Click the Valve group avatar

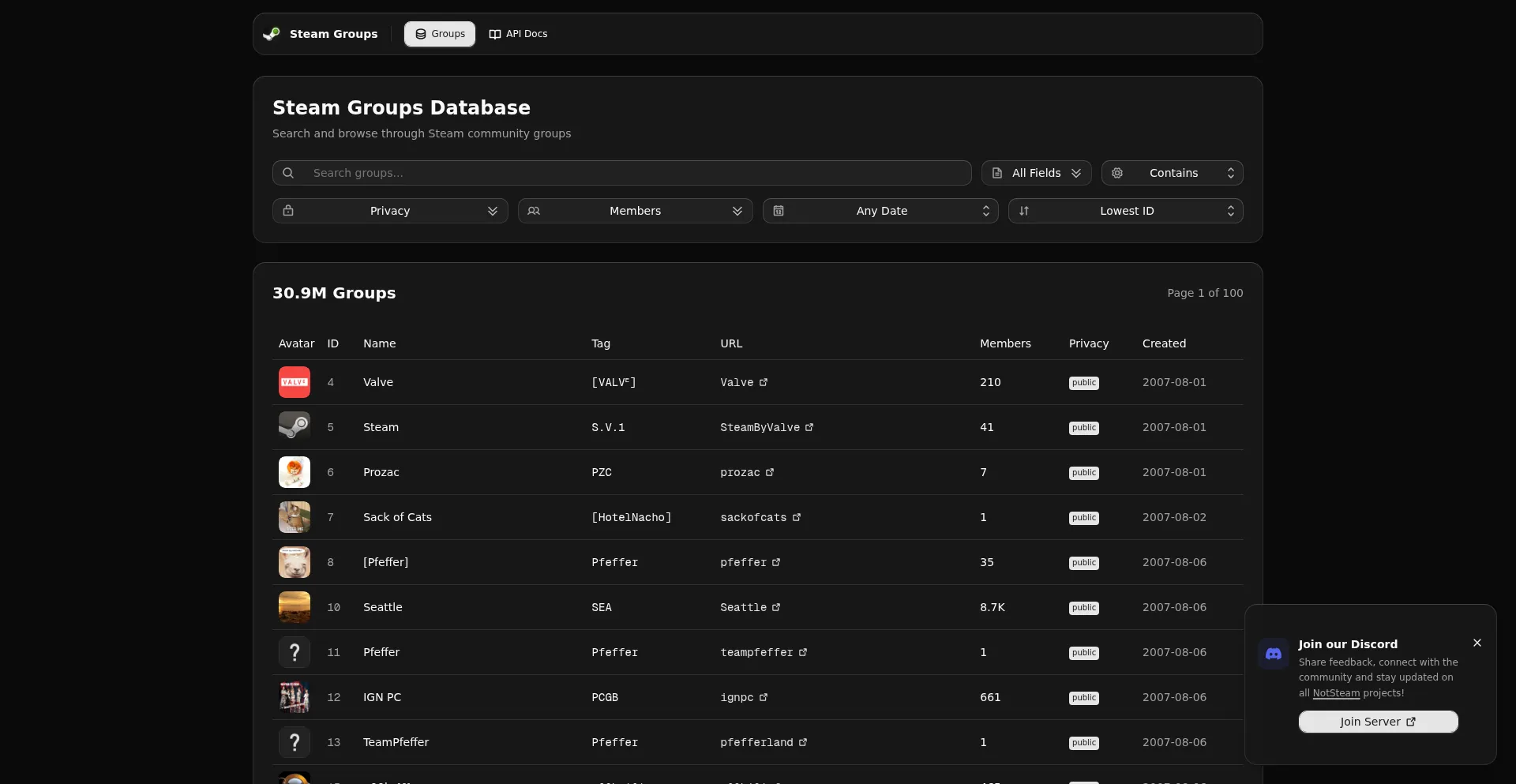point(295,382)
